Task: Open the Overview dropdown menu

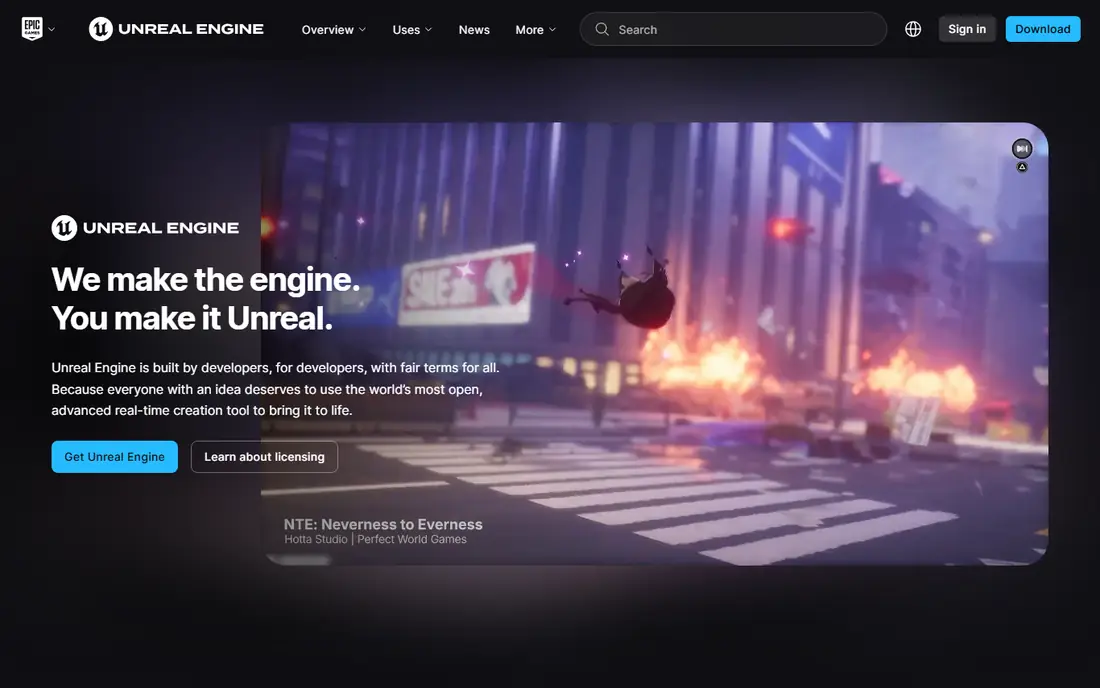Action: [333, 29]
